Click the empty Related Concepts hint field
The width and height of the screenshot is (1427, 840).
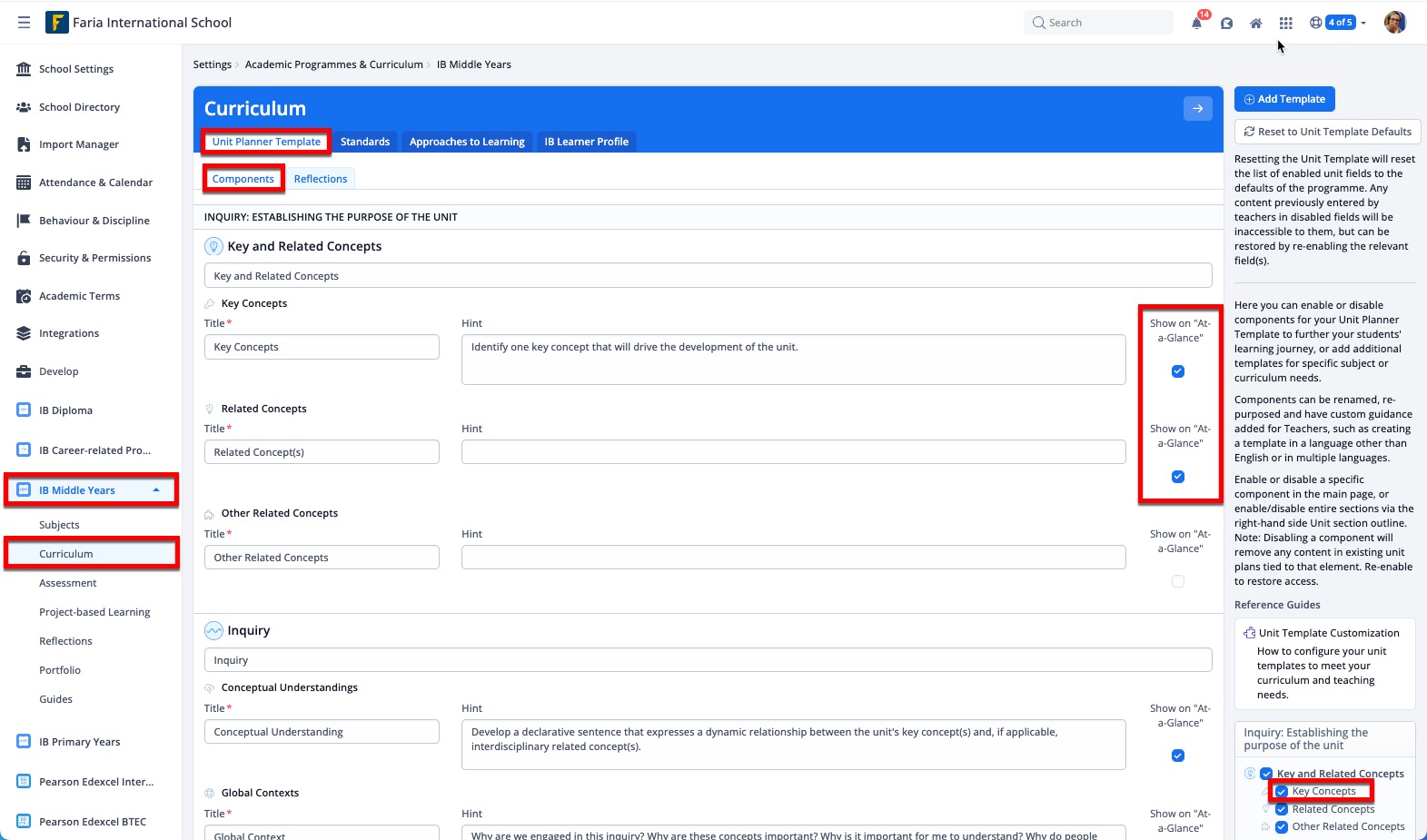tap(793, 452)
